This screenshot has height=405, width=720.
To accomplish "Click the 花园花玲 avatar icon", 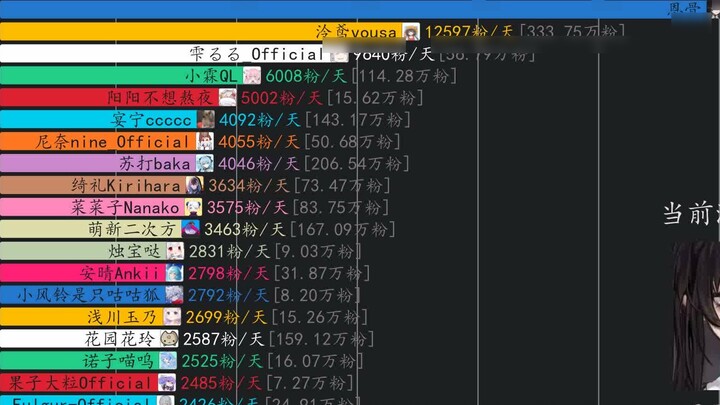I will pyautogui.click(x=170, y=339).
